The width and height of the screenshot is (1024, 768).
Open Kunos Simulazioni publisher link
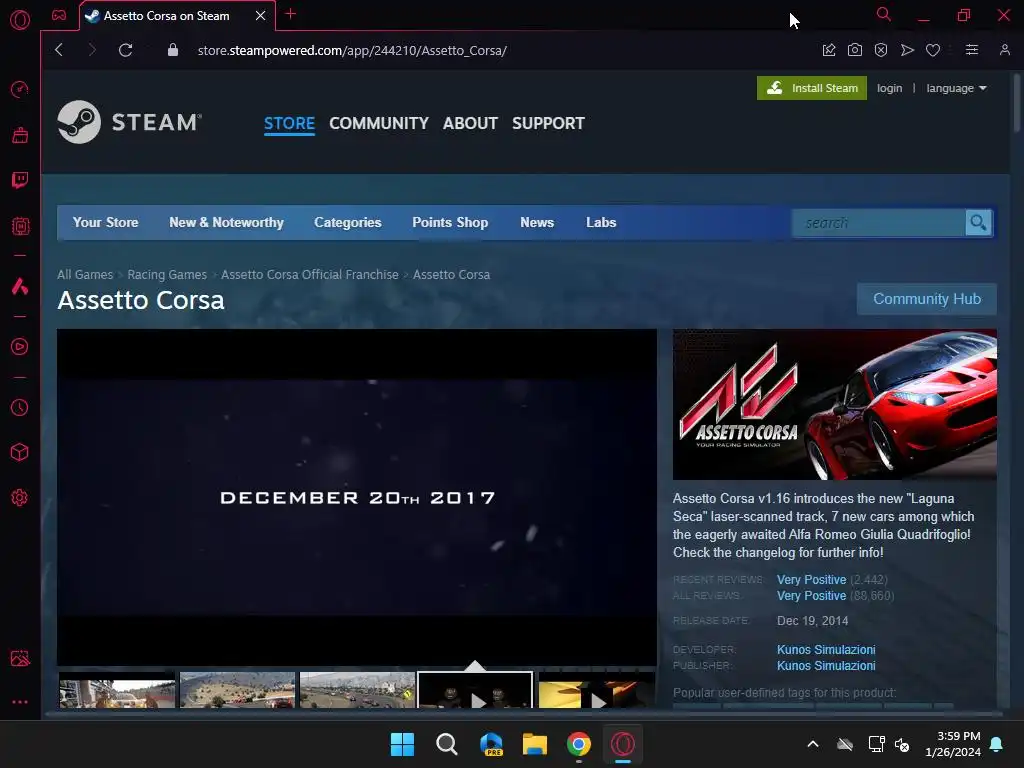click(x=826, y=666)
